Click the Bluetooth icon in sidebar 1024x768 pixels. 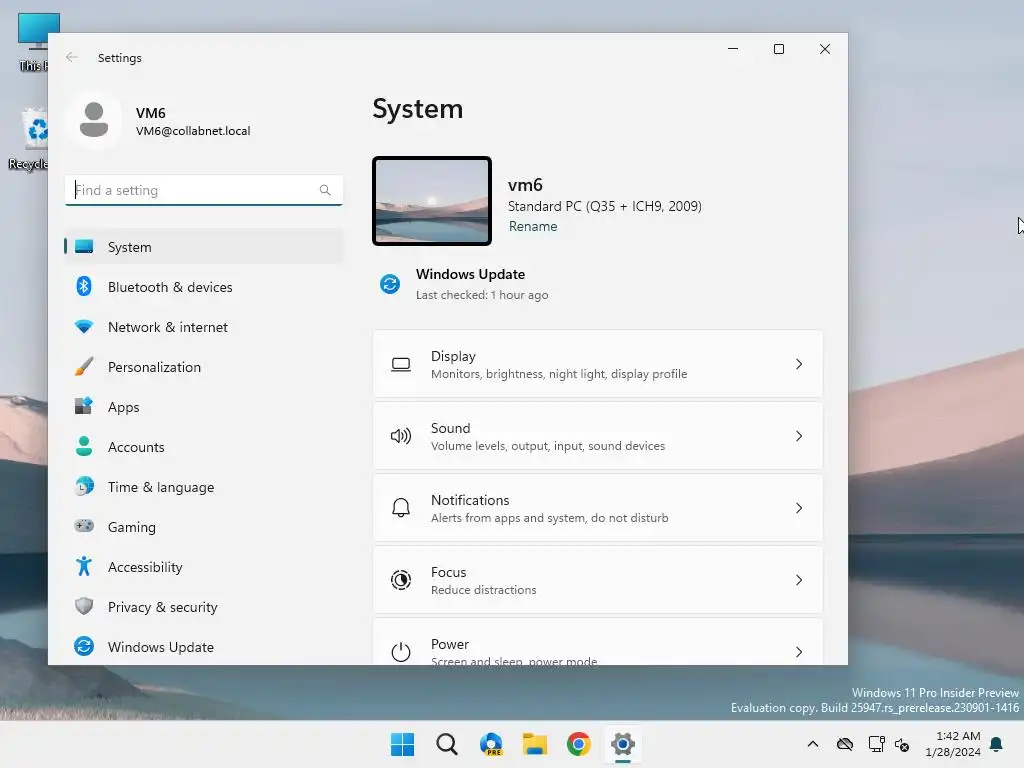click(x=84, y=287)
